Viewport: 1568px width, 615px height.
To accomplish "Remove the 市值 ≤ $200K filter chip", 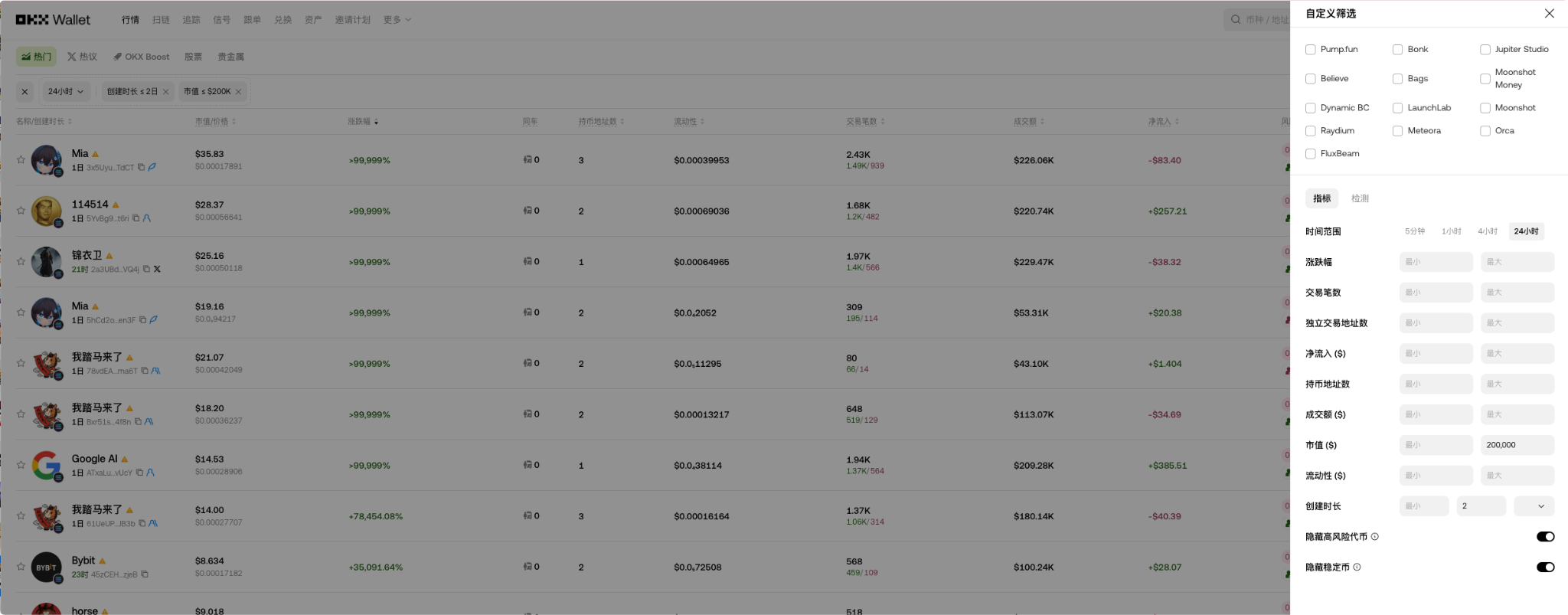I will coord(239,92).
